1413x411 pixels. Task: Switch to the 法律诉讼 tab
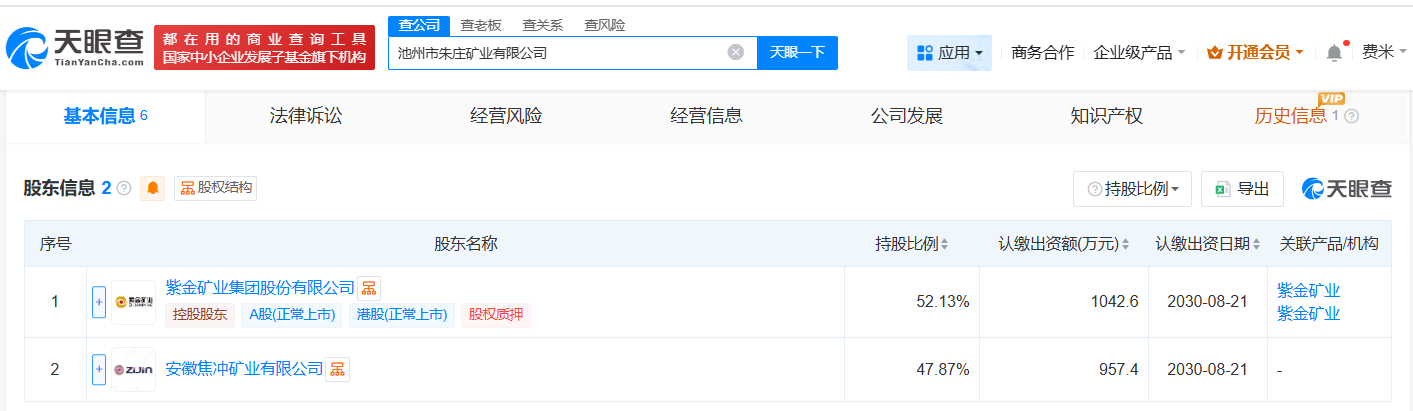(306, 116)
